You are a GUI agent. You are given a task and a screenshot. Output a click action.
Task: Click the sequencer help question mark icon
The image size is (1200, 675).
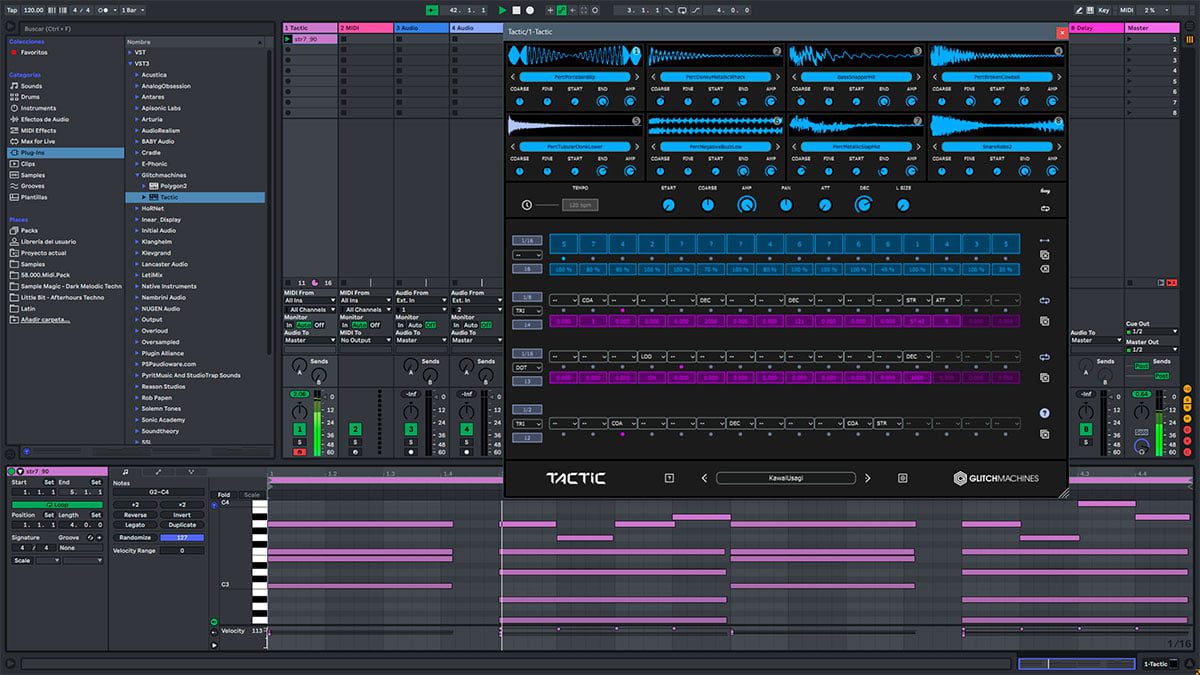point(1044,413)
